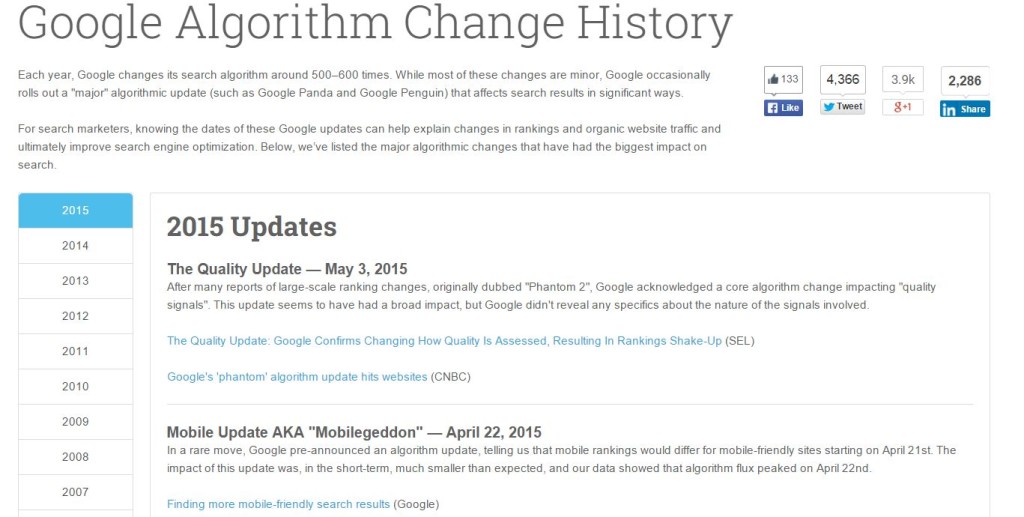Select the 2007 year tab
This screenshot has height=517, width=1024.
tap(75, 492)
